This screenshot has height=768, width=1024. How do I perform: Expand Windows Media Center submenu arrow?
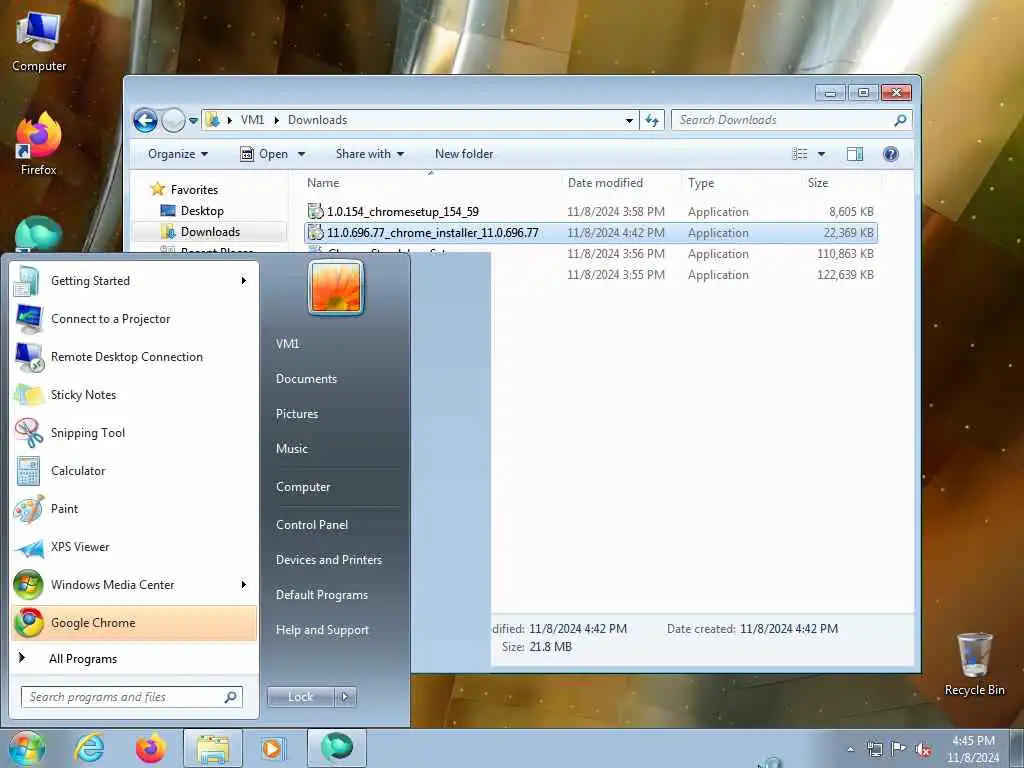point(244,584)
